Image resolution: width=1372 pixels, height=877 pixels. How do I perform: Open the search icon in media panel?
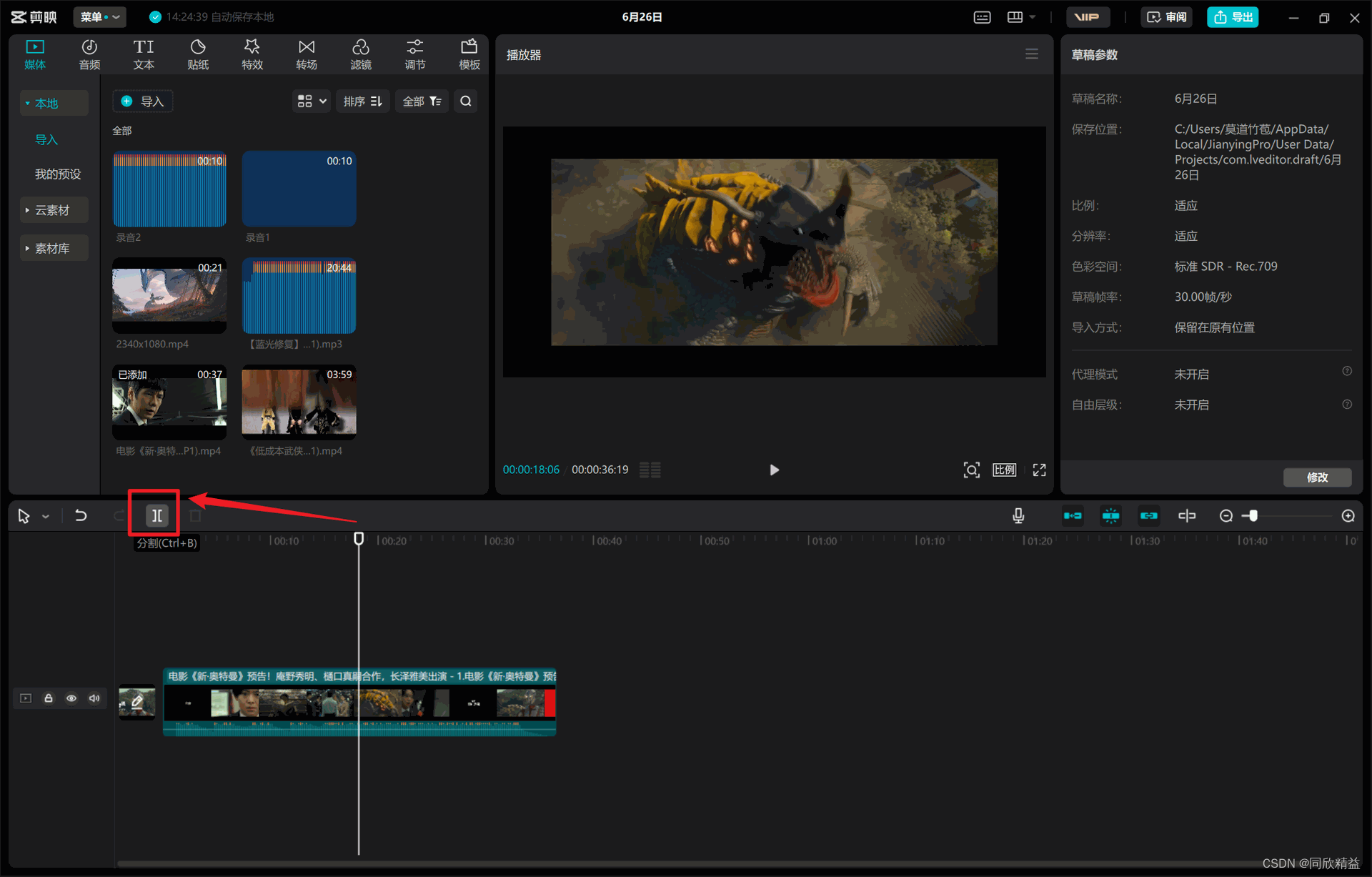[x=466, y=101]
